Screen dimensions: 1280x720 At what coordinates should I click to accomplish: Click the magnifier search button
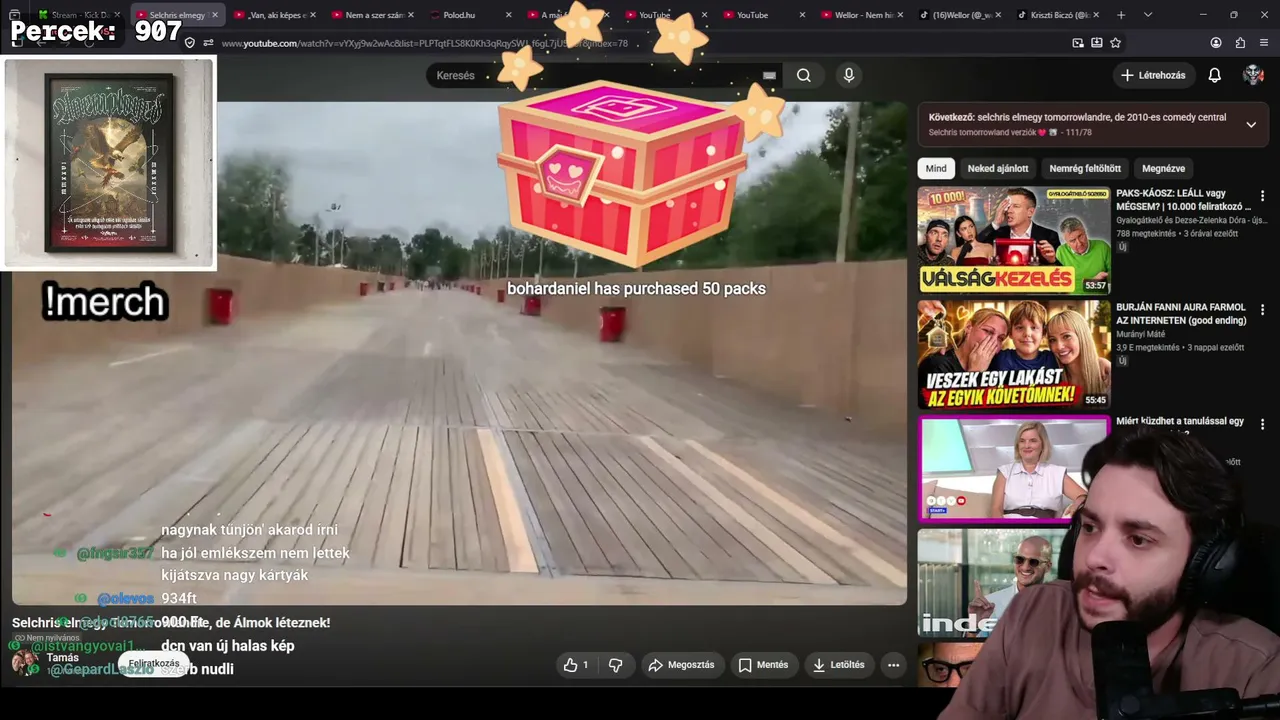804,75
